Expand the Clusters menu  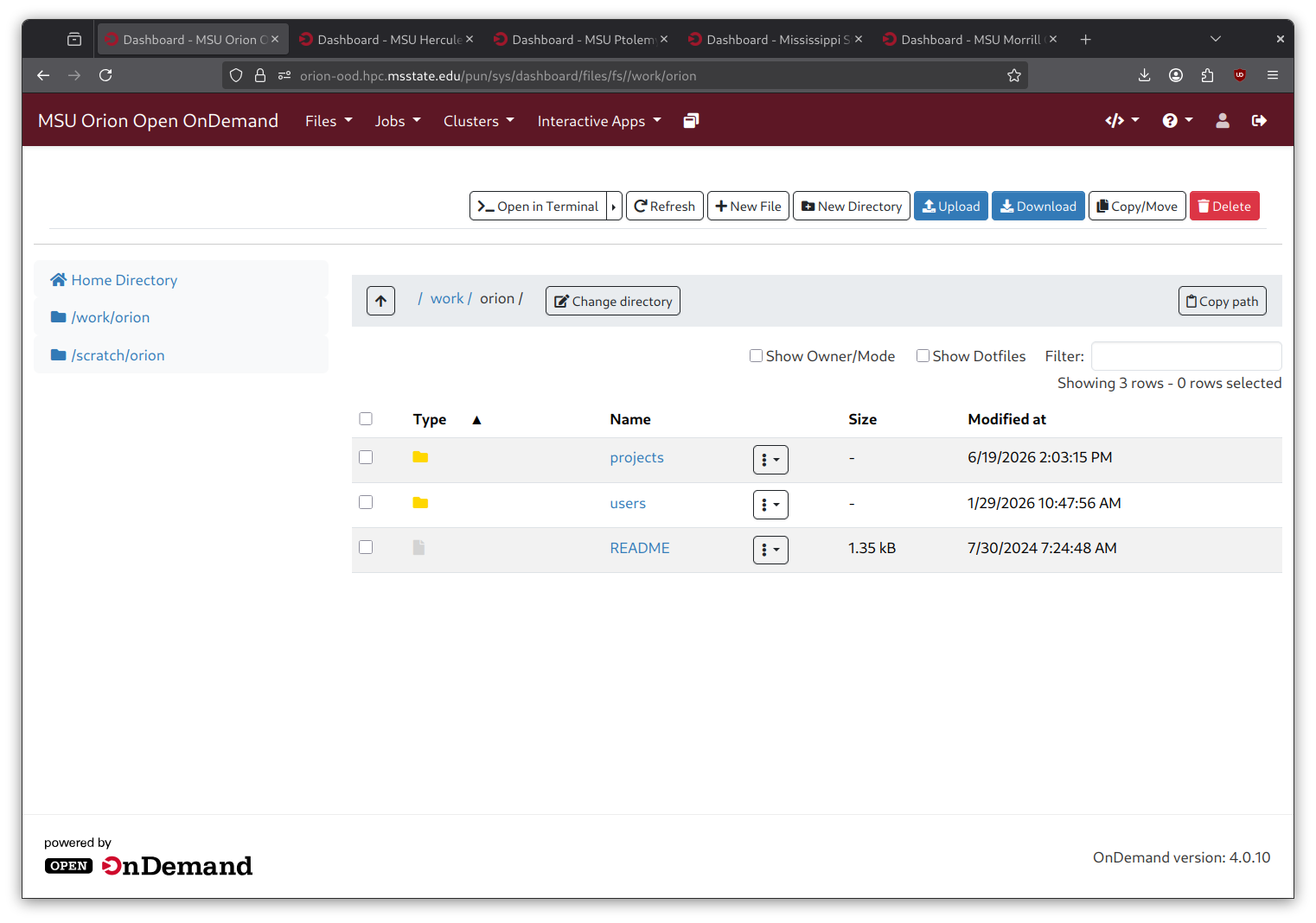(x=479, y=121)
